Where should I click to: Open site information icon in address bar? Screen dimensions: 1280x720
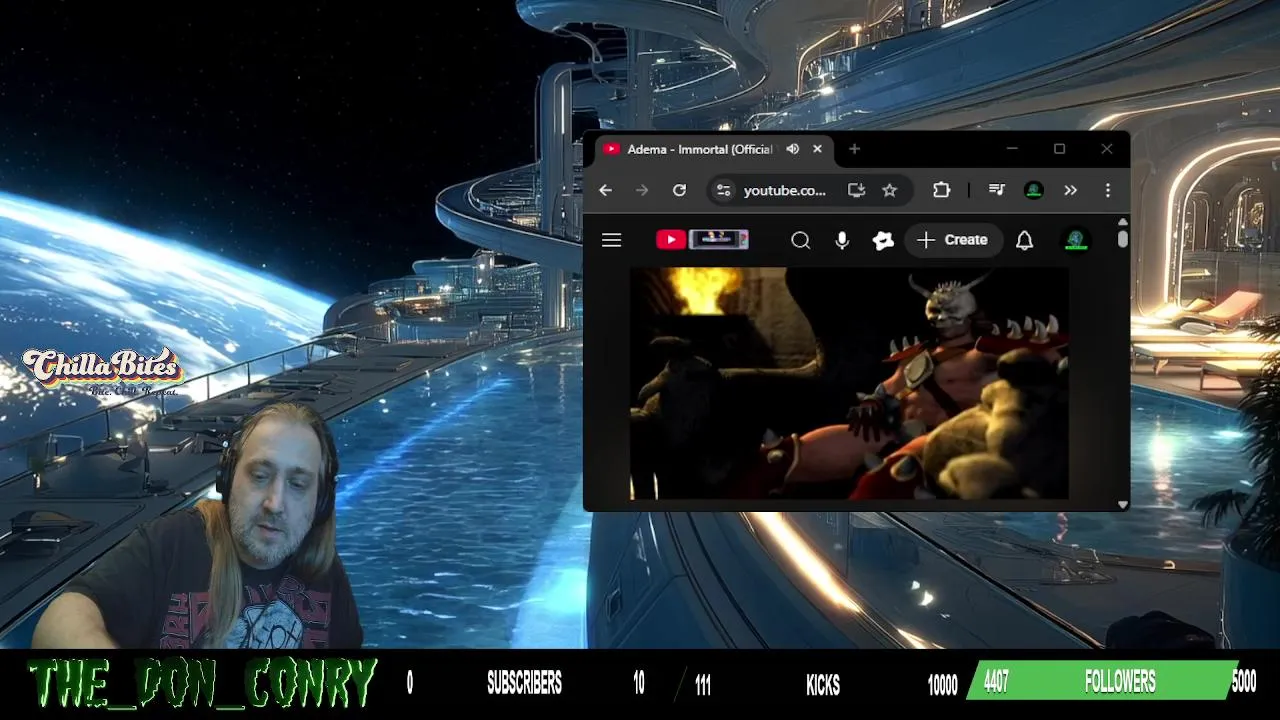click(724, 190)
